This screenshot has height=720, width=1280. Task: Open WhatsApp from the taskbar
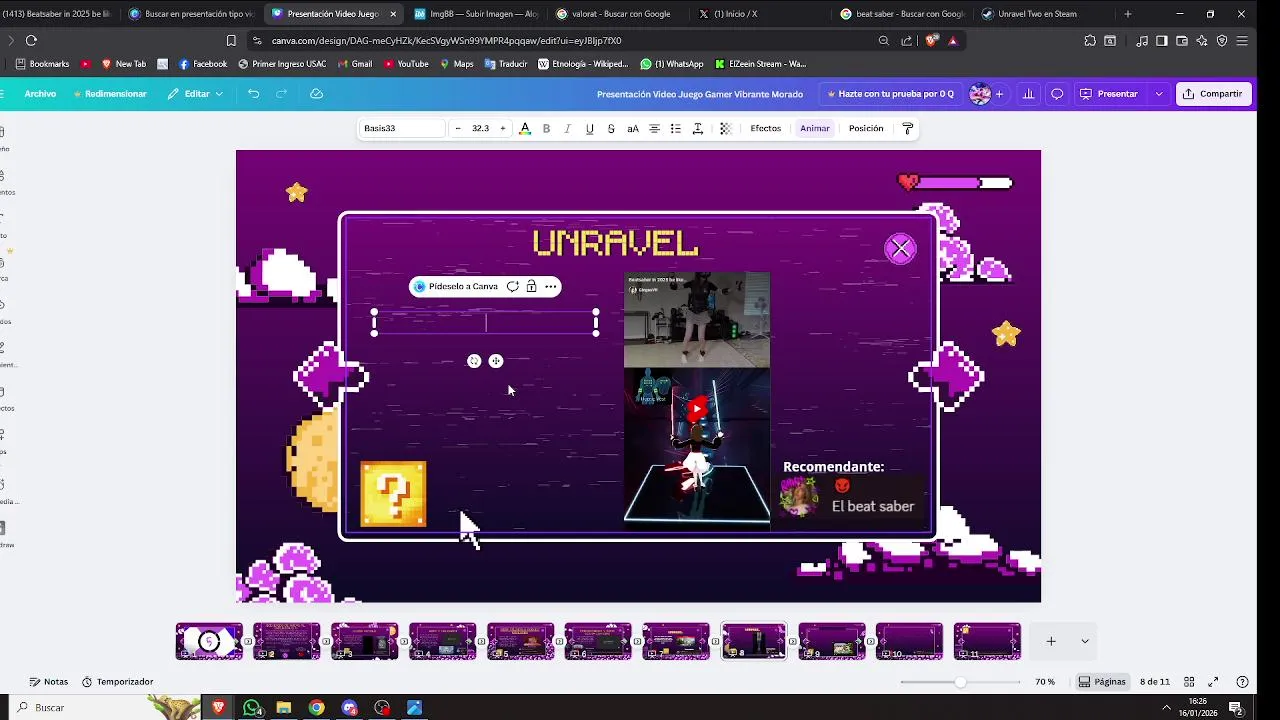click(252, 707)
